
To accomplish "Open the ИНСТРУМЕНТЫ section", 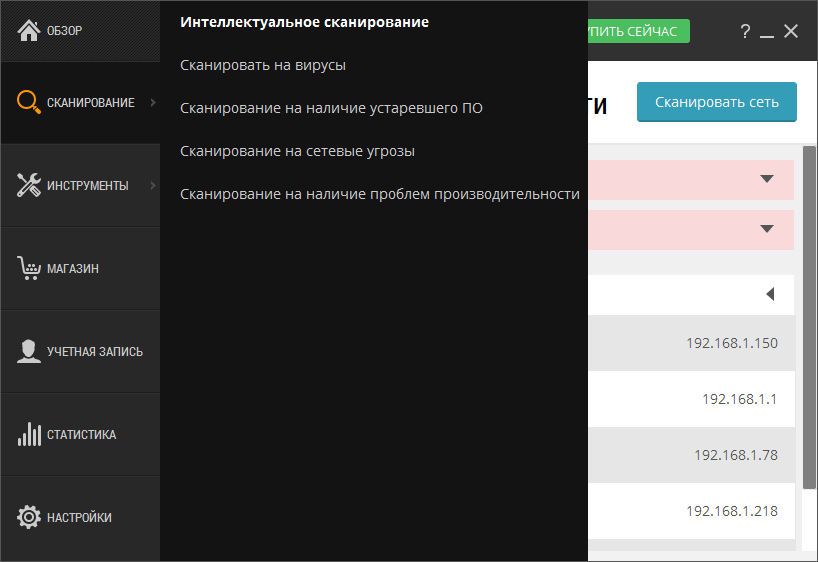I will [x=80, y=185].
